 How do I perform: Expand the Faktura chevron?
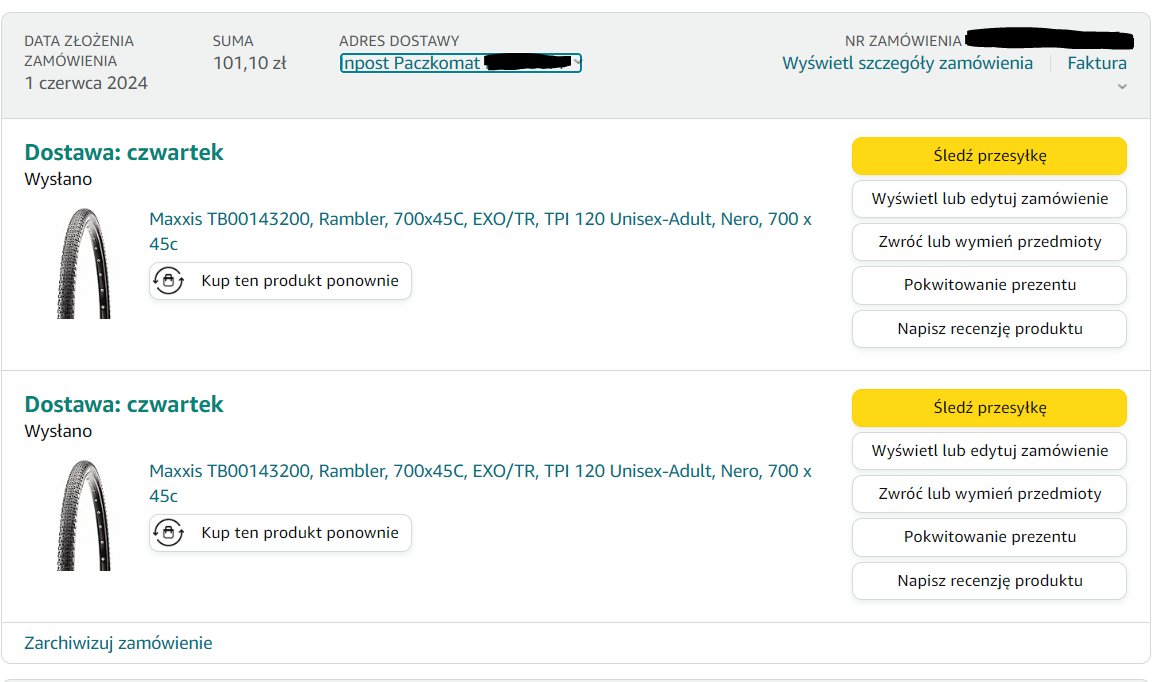coord(1122,87)
